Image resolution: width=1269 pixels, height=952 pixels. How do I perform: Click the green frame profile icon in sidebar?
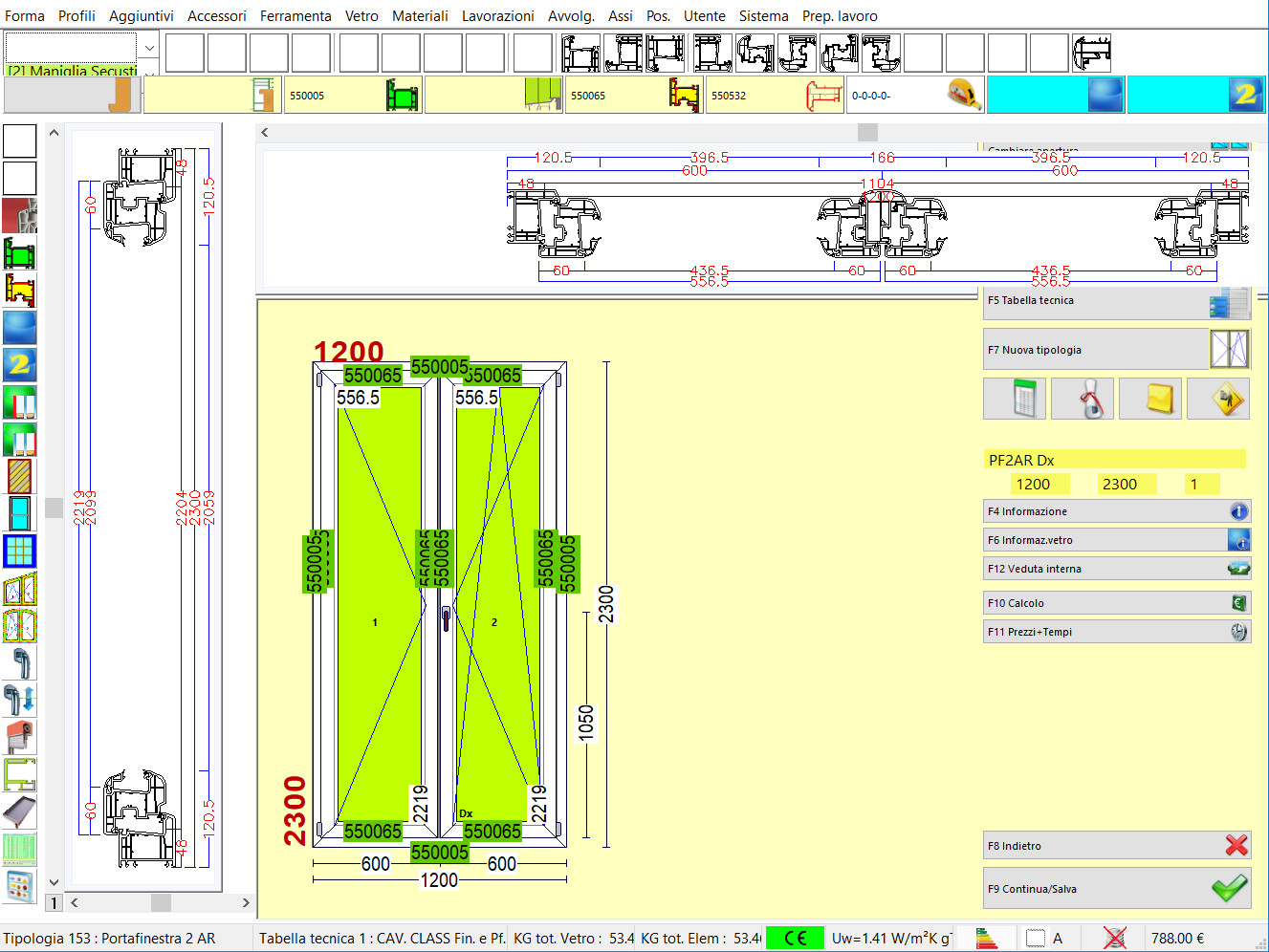(x=20, y=253)
